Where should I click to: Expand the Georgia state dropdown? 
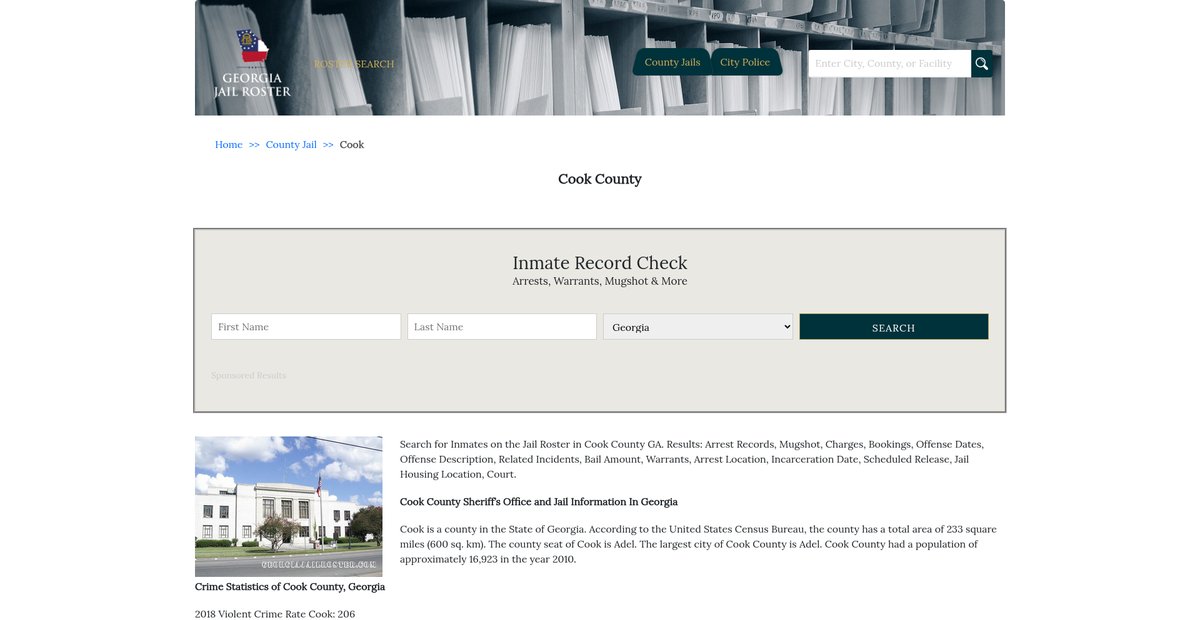pos(698,327)
